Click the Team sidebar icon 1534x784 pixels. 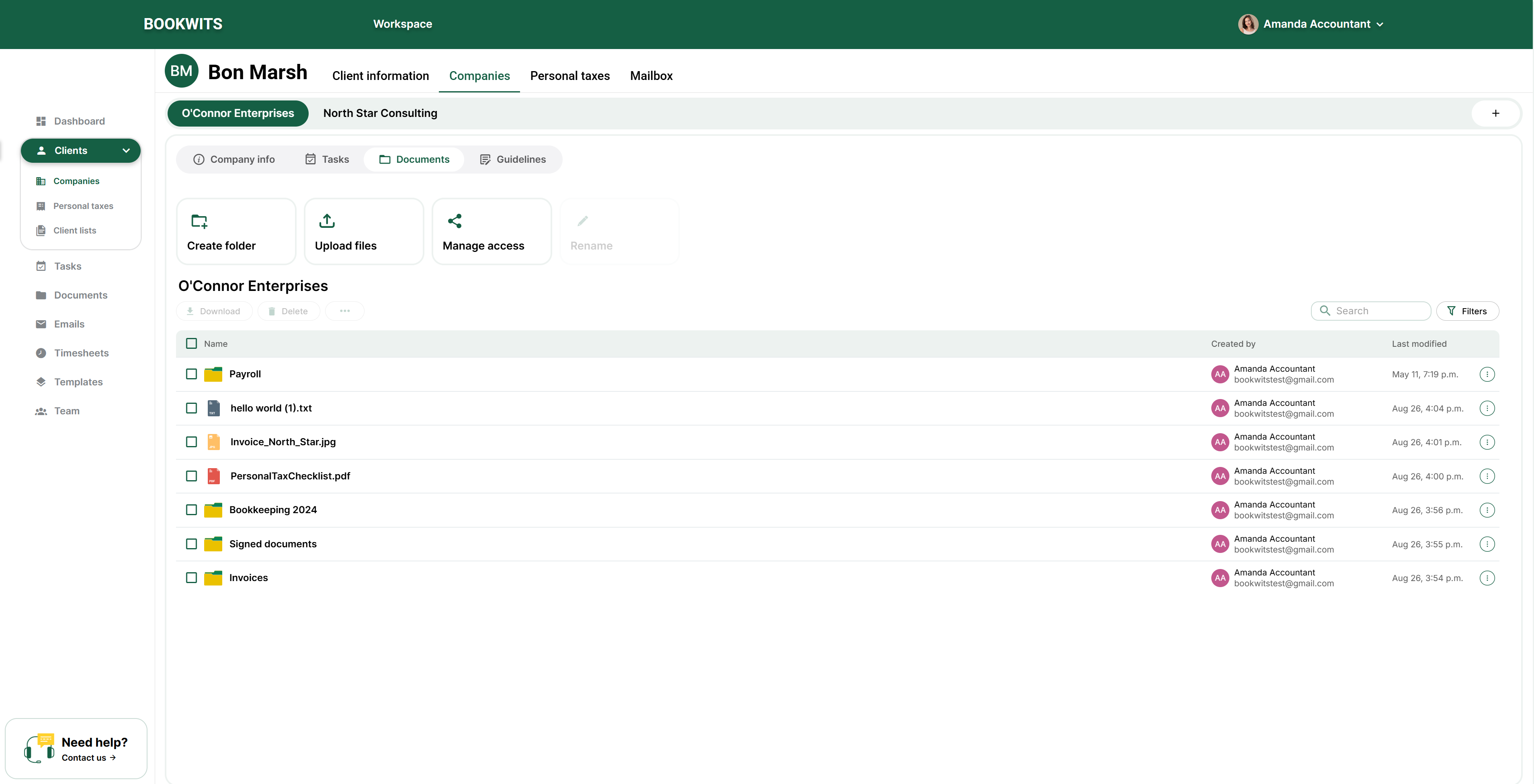[x=41, y=411]
